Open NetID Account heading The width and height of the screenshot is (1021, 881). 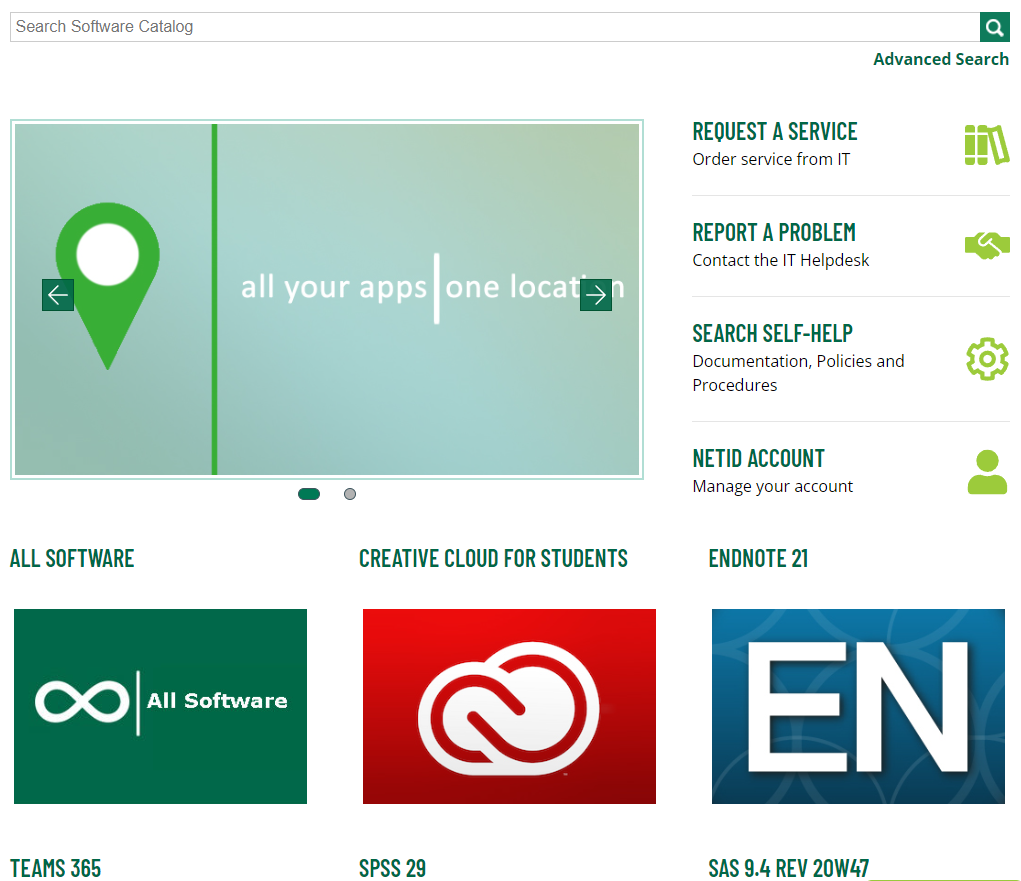click(x=759, y=458)
